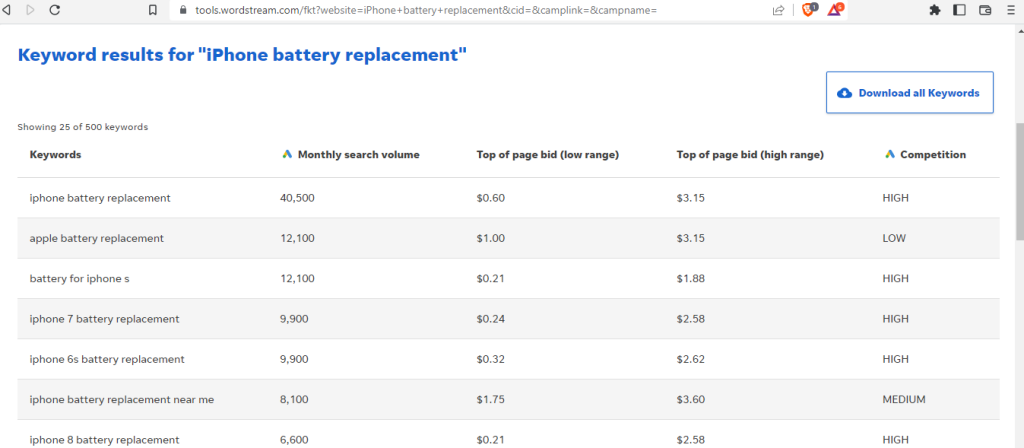Viewport: 1024px width, 448px height.
Task: Bookmark this page using bookmark icon
Action: tap(153, 10)
